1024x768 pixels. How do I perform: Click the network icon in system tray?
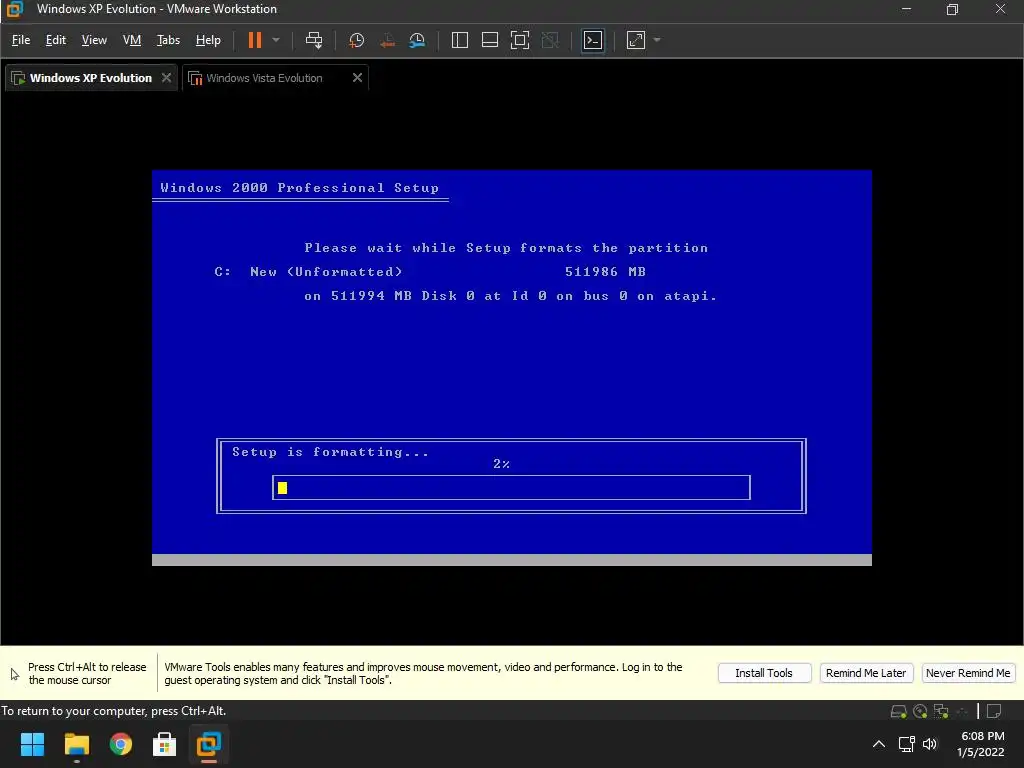click(906, 744)
